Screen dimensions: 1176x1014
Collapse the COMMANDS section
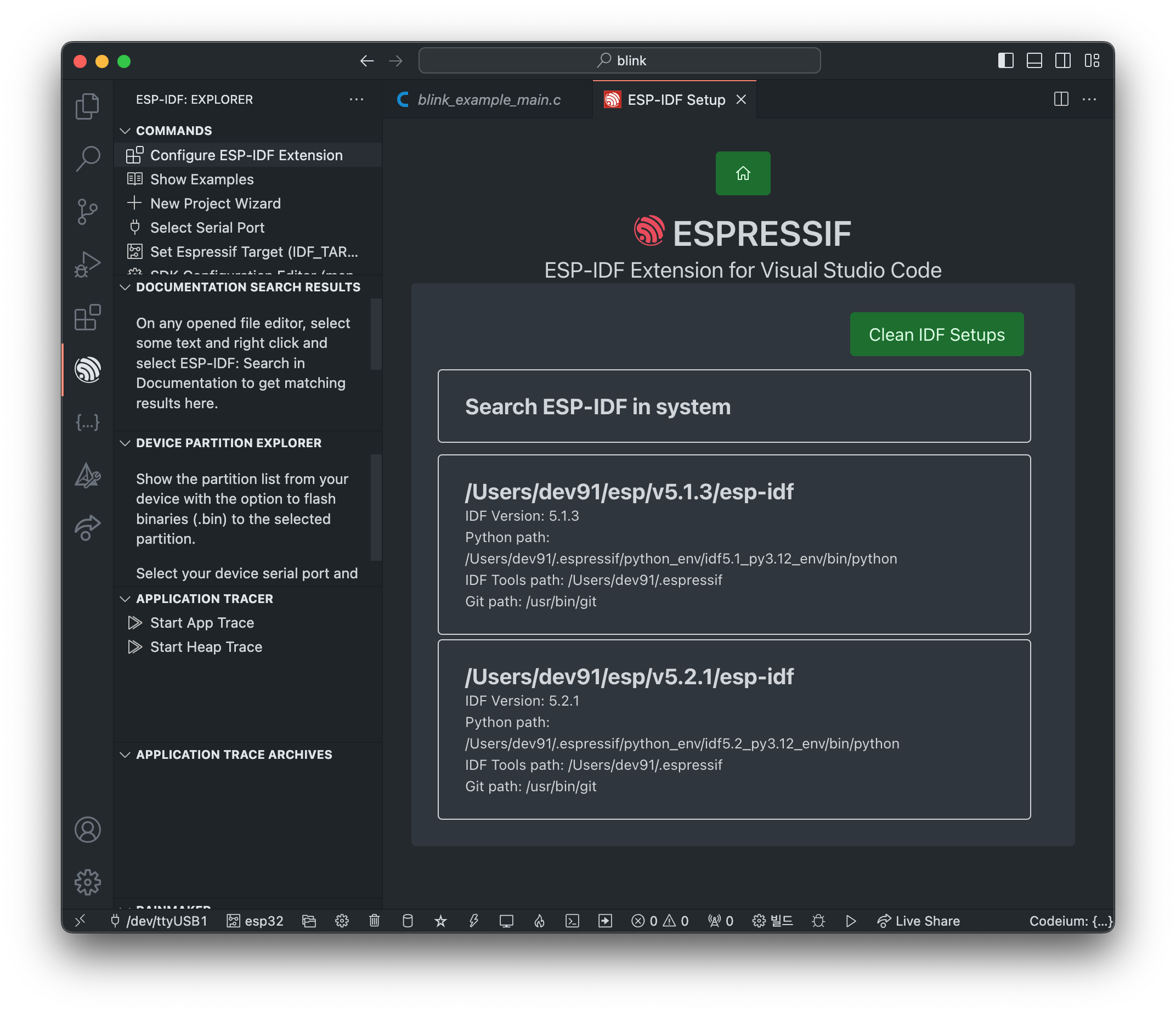coord(174,131)
